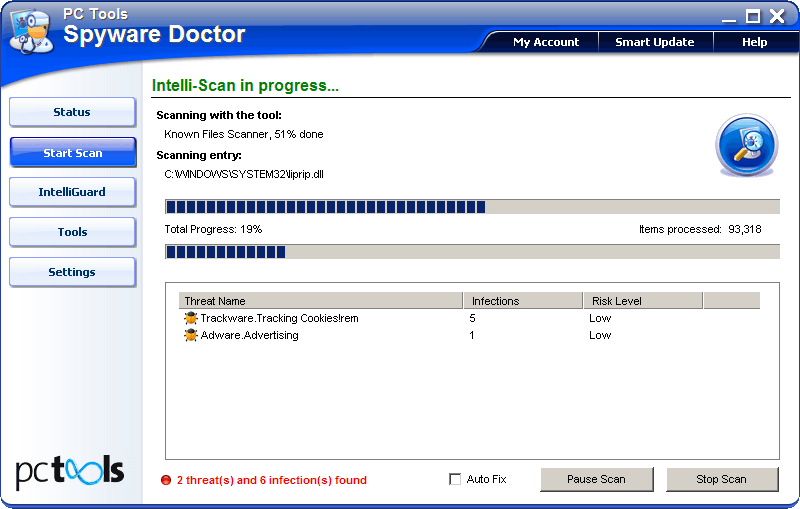Enable the Auto Fix checkbox
Viewport: 800px width, 509px height.
(x=455, y=479)
